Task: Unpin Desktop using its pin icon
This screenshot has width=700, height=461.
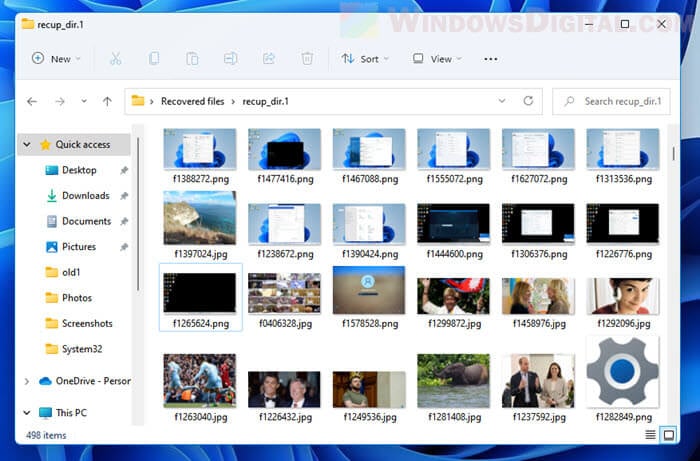Action: [x=124, y=170]
